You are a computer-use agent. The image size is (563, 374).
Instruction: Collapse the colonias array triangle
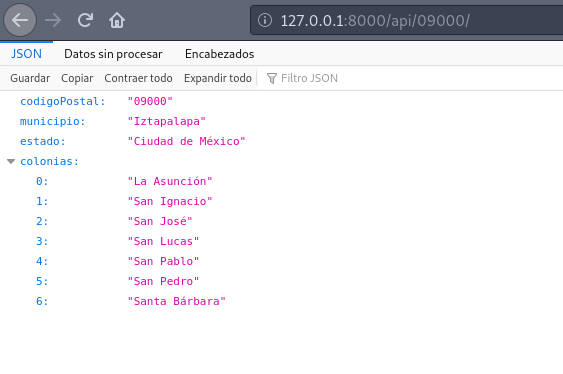coord(11,162)
